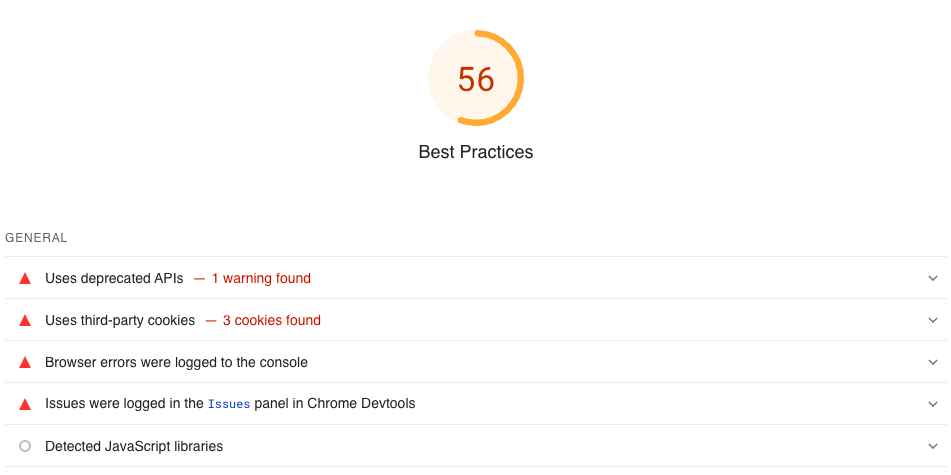This screenshot has width=951, height=475.
Task: Click the 56 score gauge circle
Action: [476, 79]
